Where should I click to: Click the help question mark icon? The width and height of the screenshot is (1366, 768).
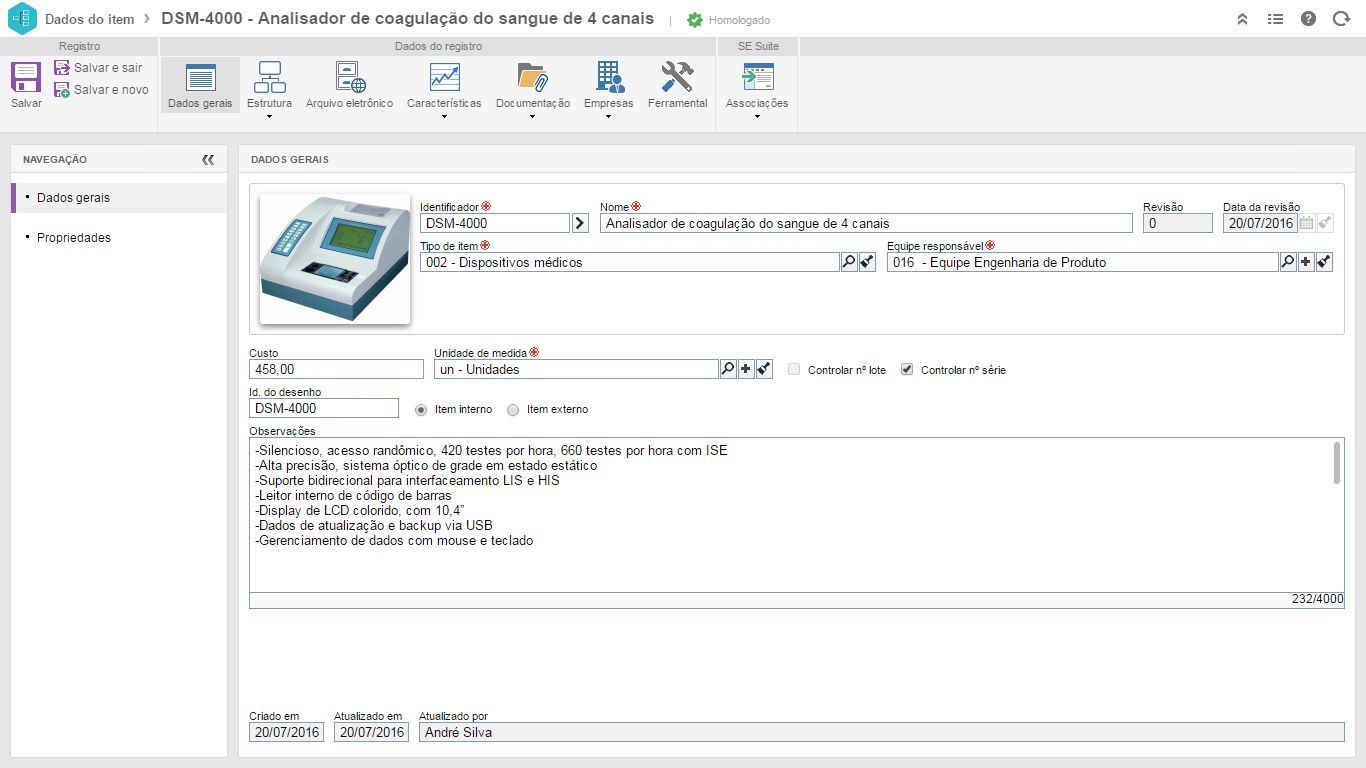click(1308, 19)
